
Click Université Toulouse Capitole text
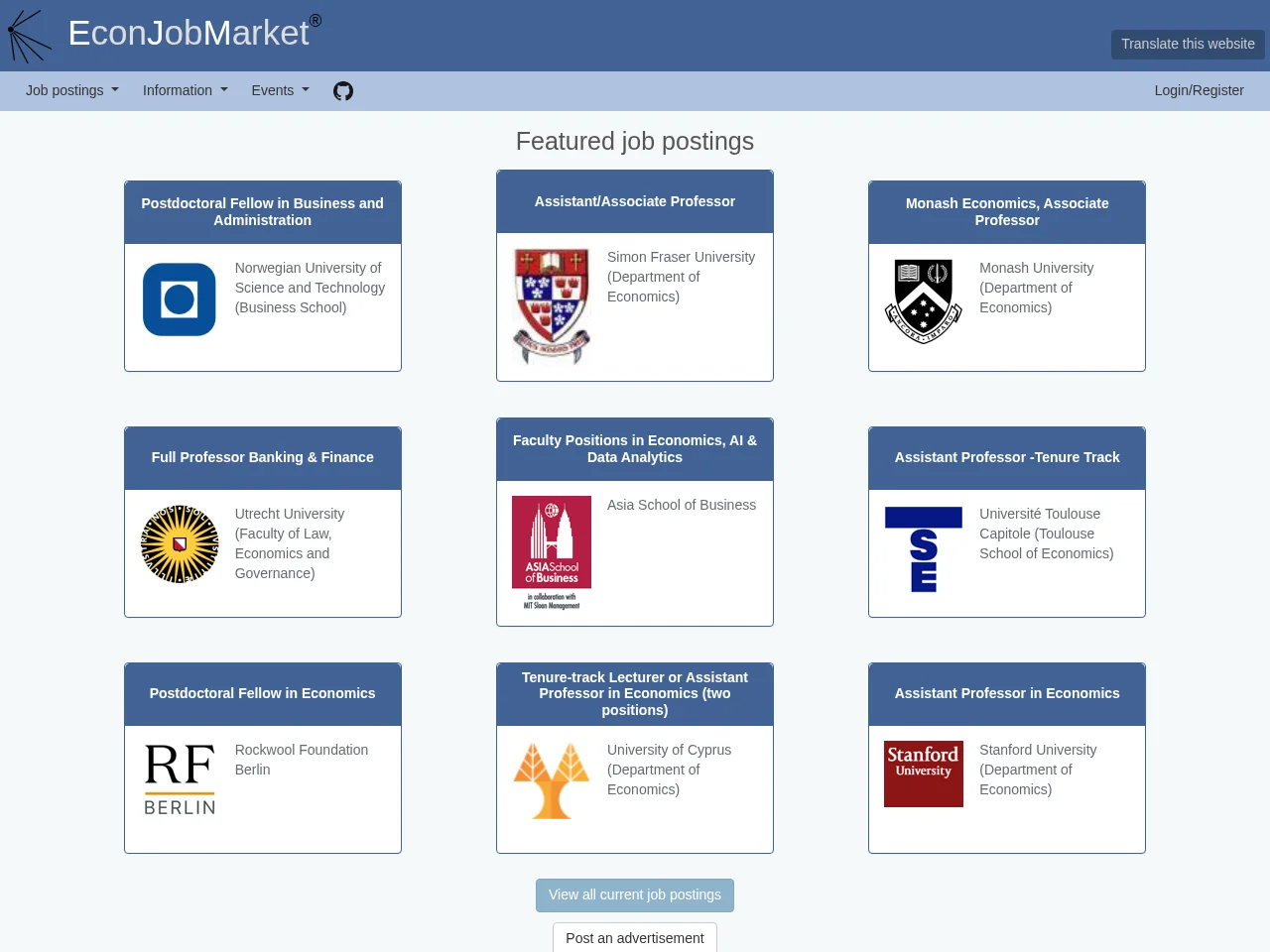[1047, 534]
